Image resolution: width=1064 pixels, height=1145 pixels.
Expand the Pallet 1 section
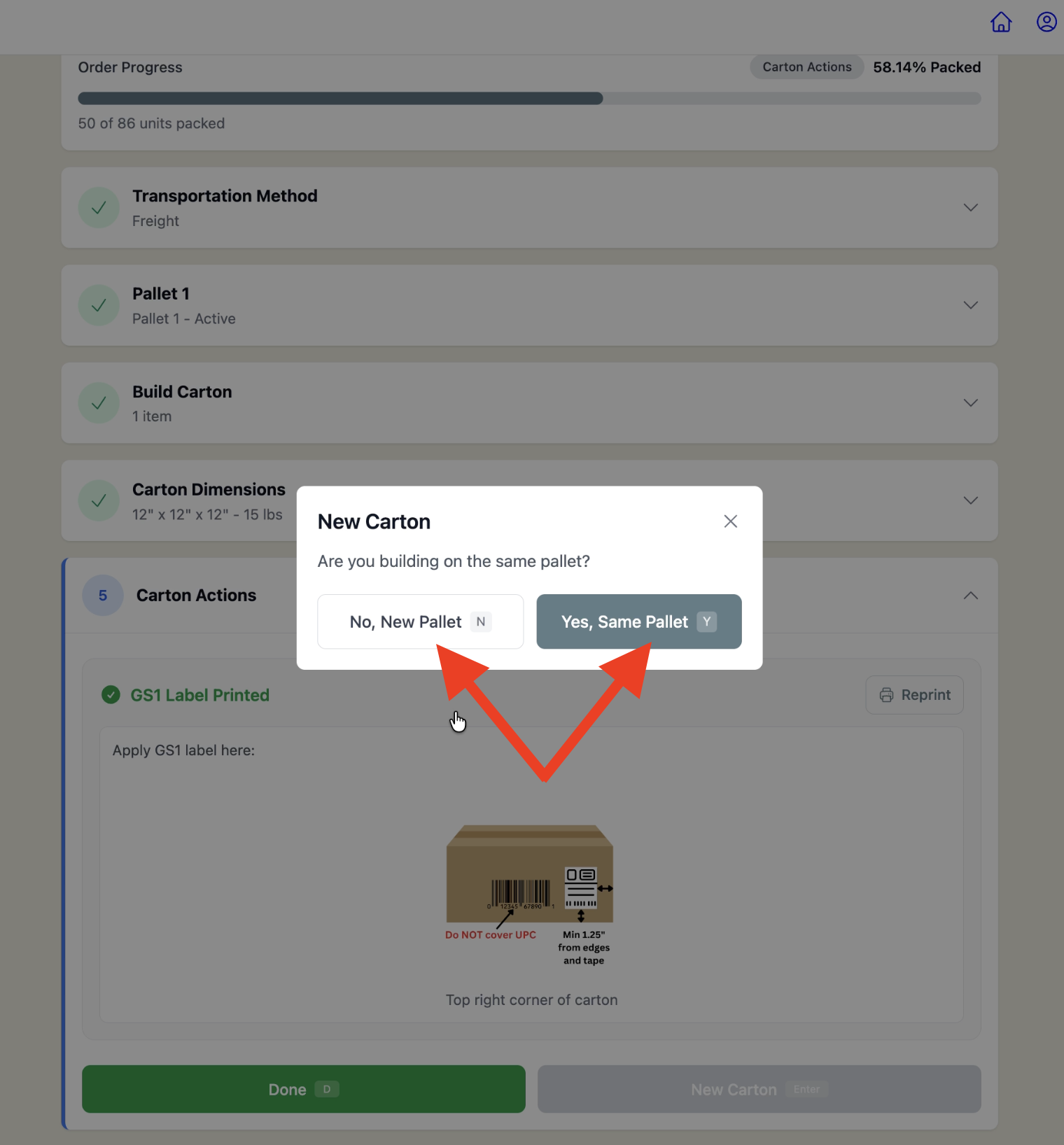pos(970,305)
